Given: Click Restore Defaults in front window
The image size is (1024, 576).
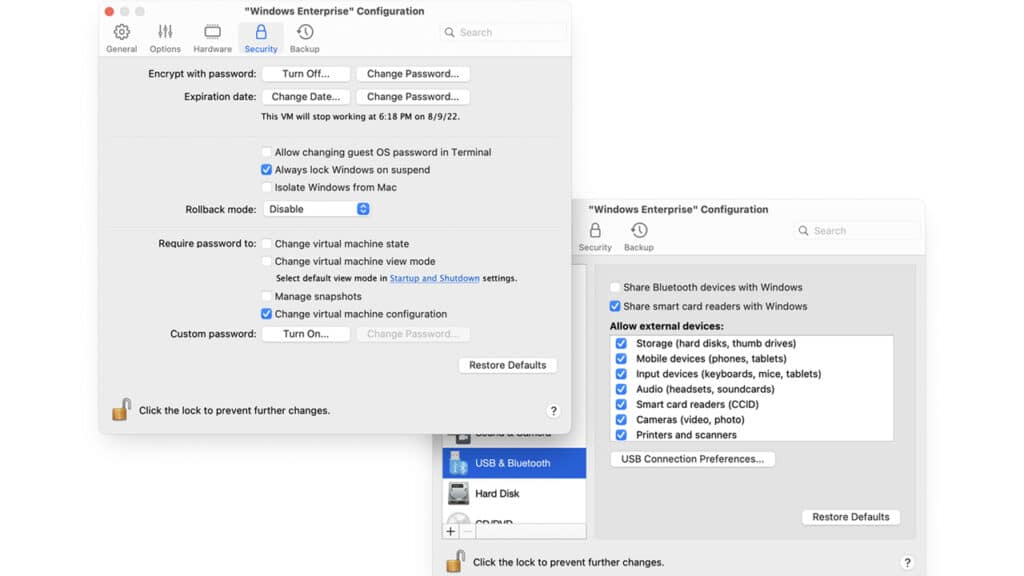Looking at the screenshot, I should [x=507, y=365].
